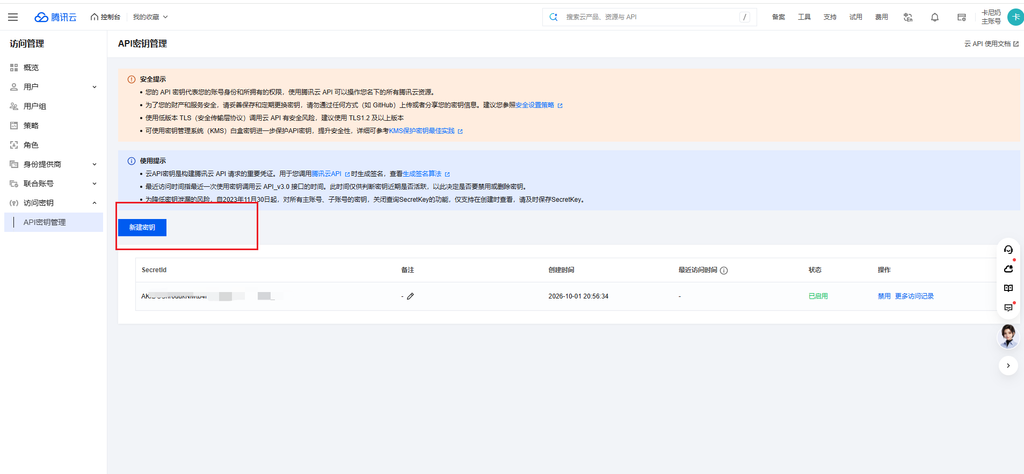Click the 身份提供商 icon
Screen dimensions: 1024x474
[x=14, y=165]
